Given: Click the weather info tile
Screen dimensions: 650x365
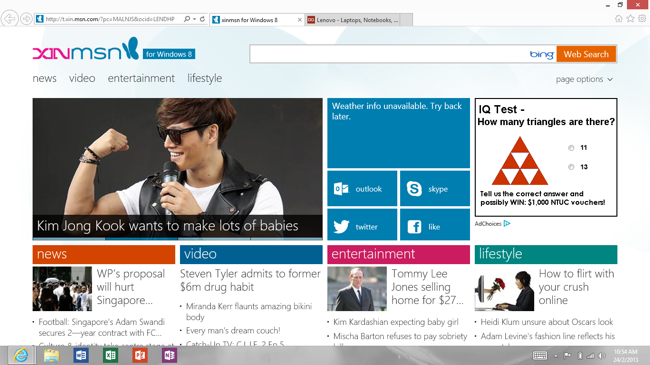Looking at the screenshot, I should pyautogui.click(x=398, y=133).
